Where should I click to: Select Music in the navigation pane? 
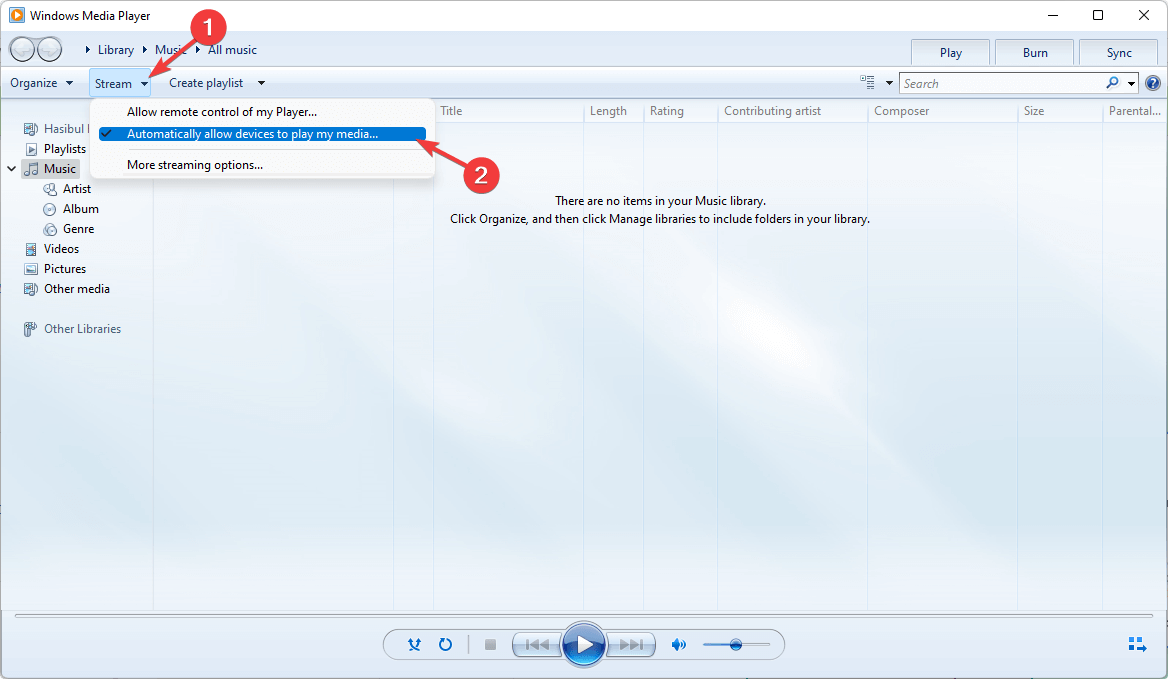pos(60,169)
